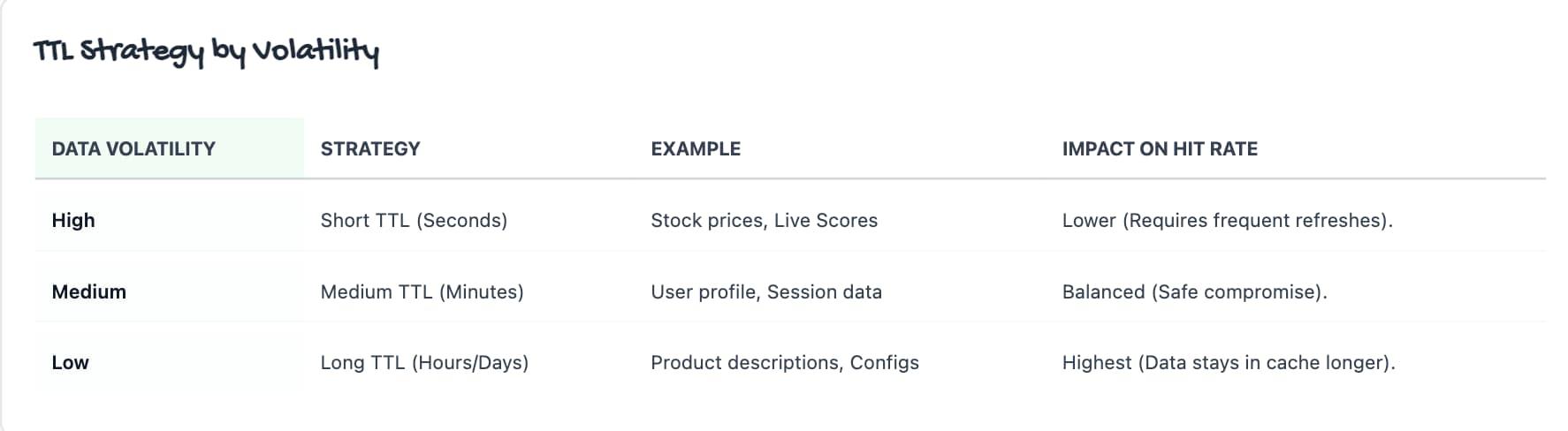Select the 'Lower (Requires frequent refreshes)' cell

1227,221
